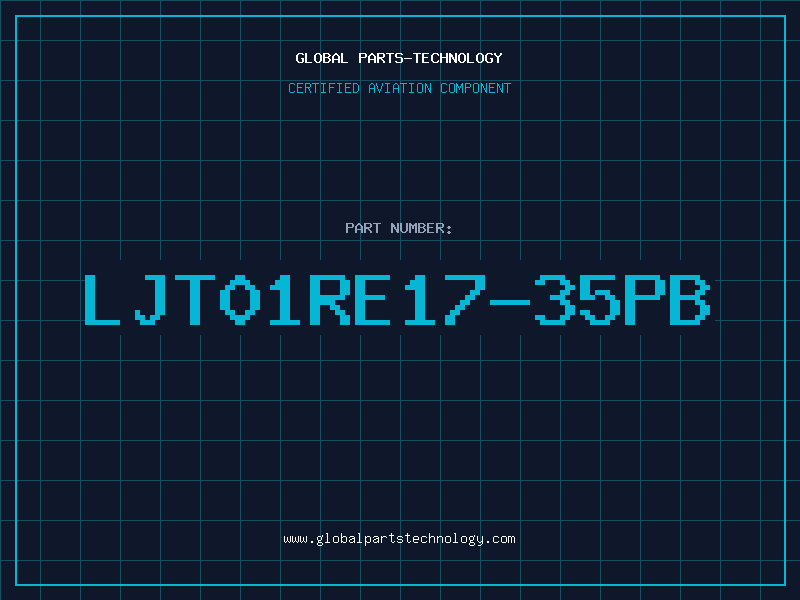Click the large letter L in part number
This screenshot has width=800, height=600.
tap(103, 299)
